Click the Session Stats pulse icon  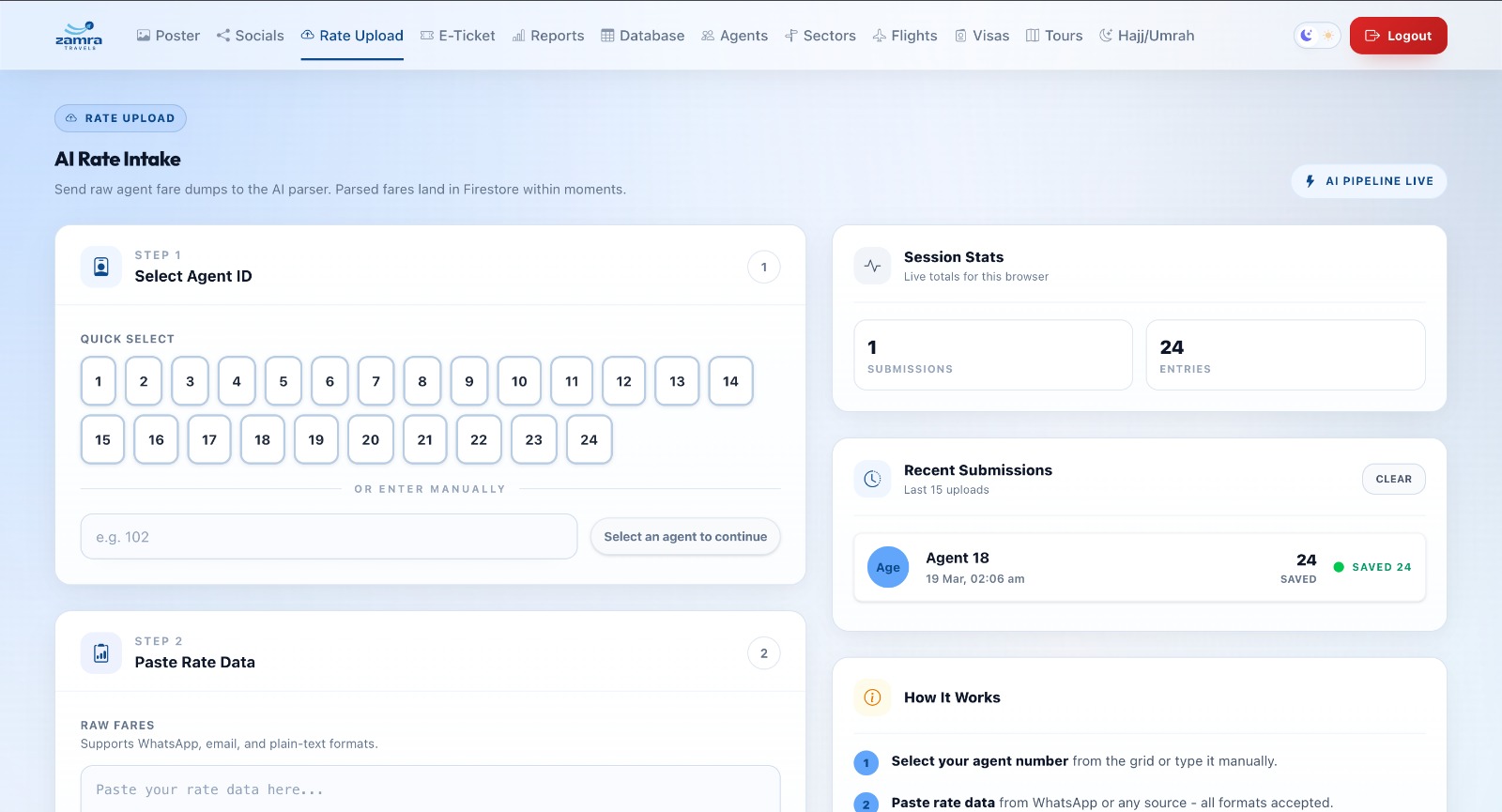point(872,266)
